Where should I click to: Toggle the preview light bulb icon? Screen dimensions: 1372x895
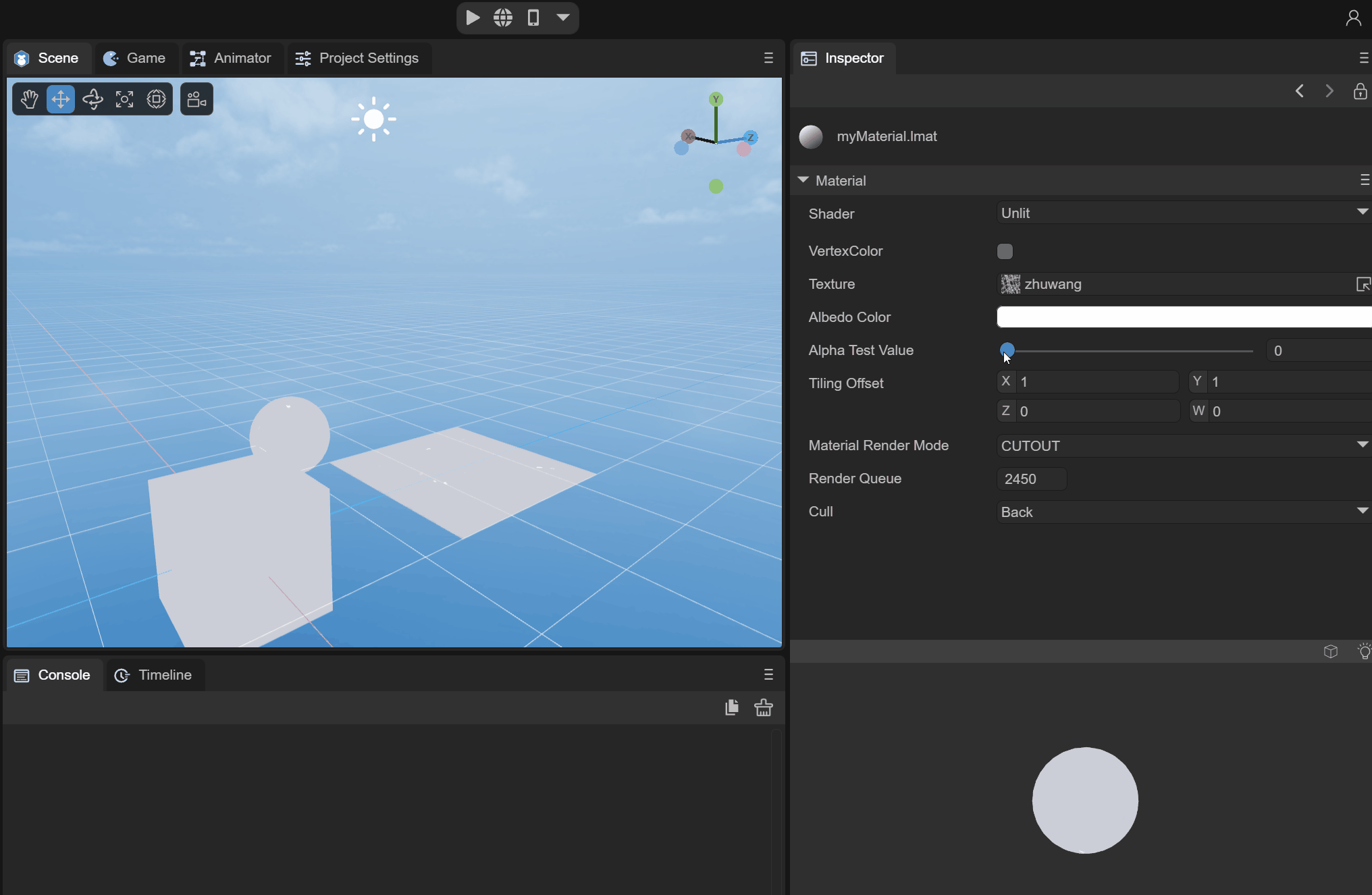(x=1364, y=651)
